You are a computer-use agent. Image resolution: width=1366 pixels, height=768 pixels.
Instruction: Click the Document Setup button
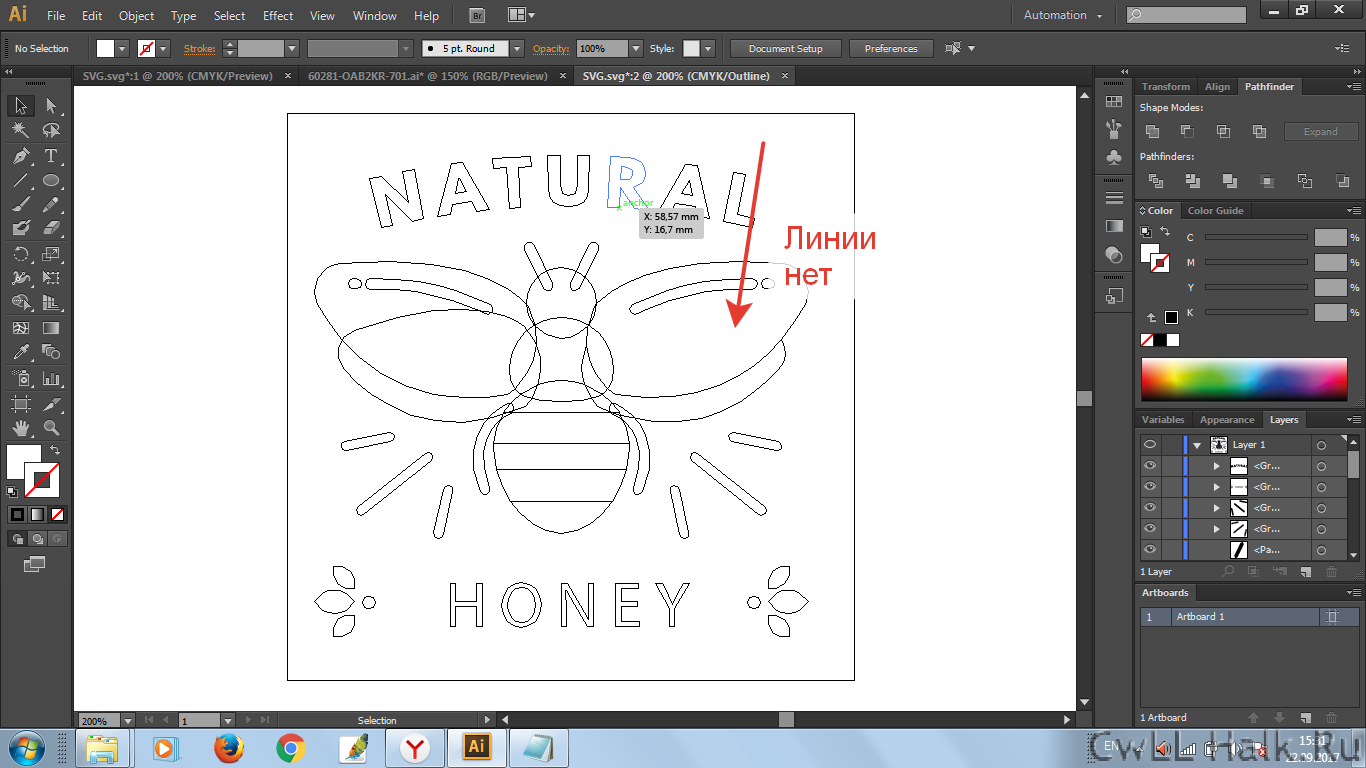pos(785,48)
